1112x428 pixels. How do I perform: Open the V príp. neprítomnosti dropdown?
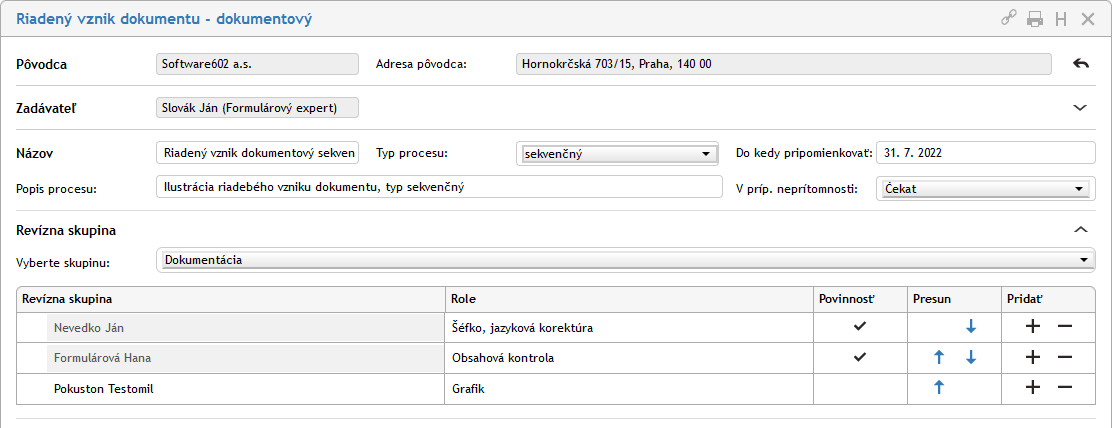point(983,188)
